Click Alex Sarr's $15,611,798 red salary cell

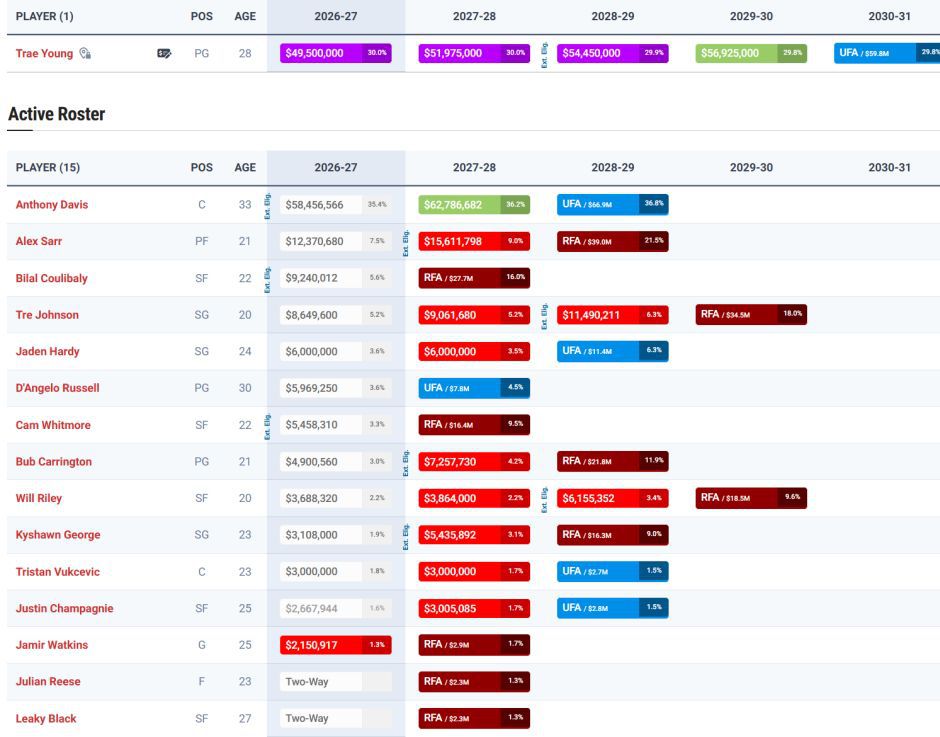474,241
